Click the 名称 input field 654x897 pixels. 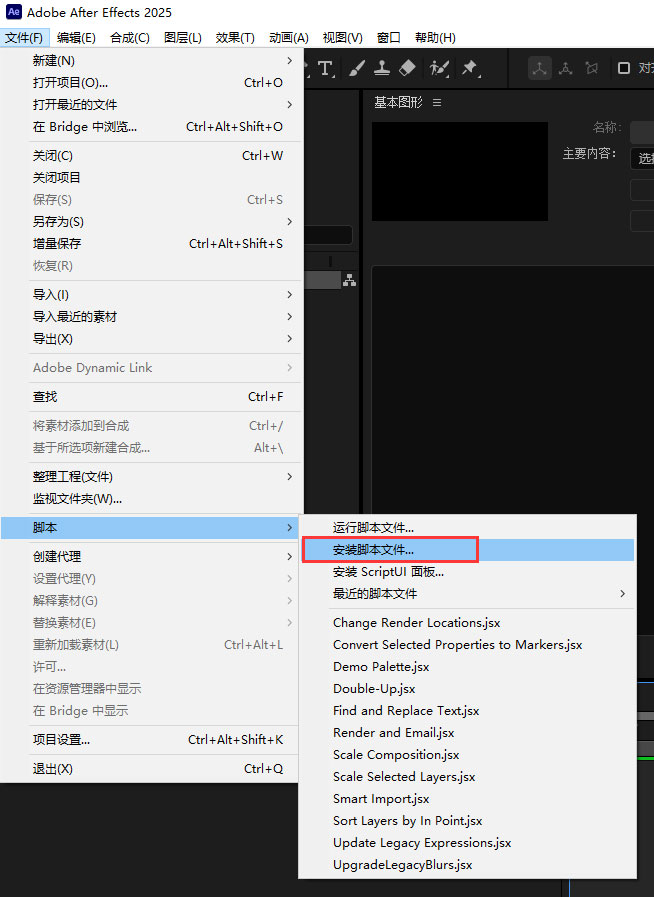click(642, 132)
